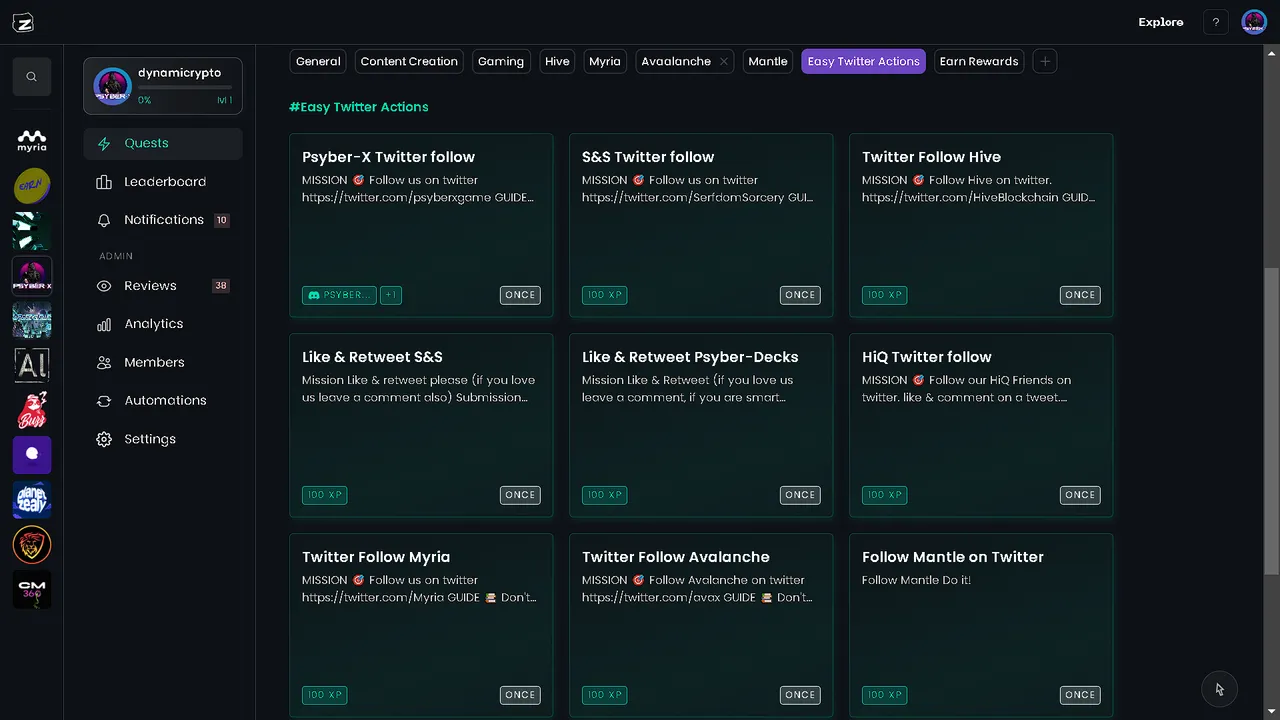Click the Analytics bar chart icon
1280x720 pixels.
[x=104, y=324]
